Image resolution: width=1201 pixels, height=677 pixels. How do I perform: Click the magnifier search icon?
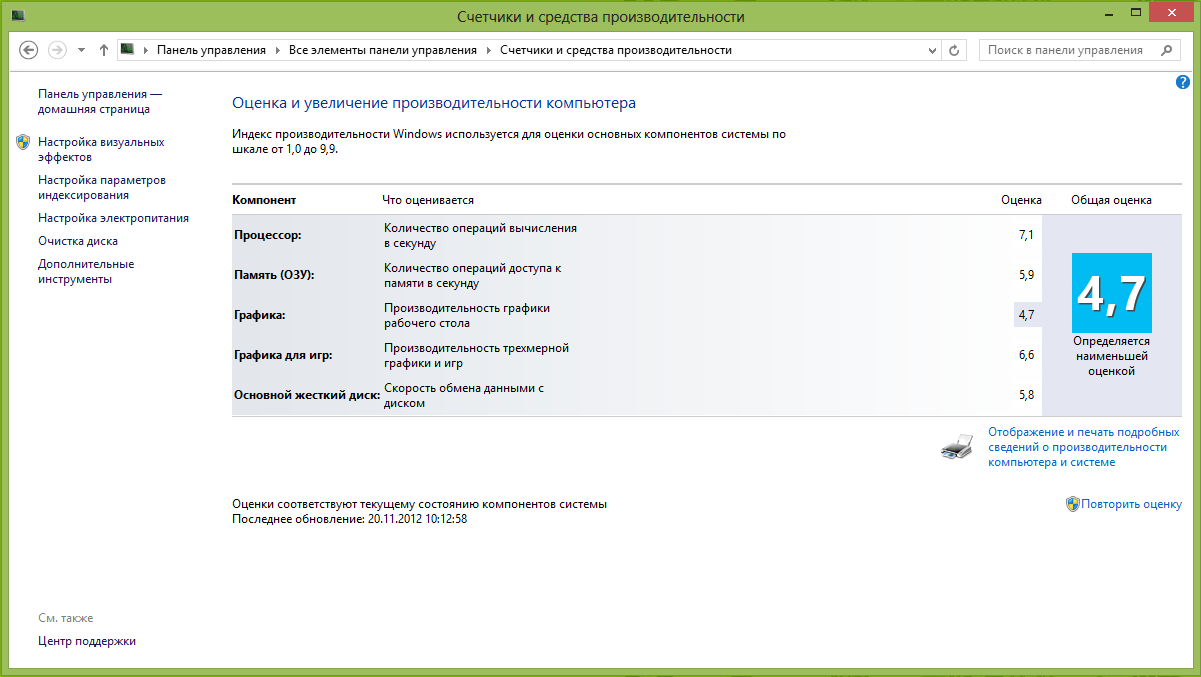pos(1166,50)
